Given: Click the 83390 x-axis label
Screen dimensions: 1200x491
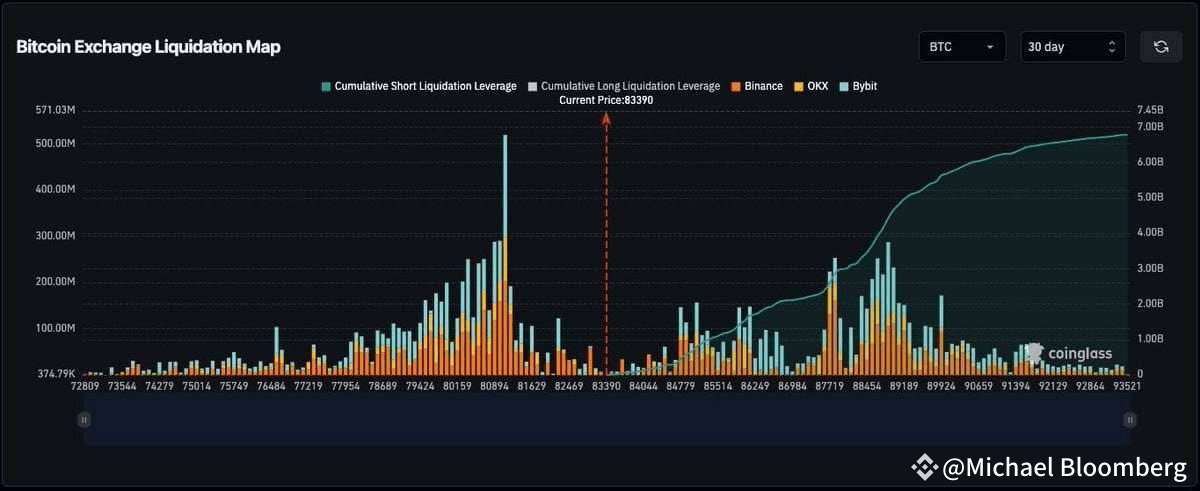Looking at the screenshot, I should tap(606, 385).
